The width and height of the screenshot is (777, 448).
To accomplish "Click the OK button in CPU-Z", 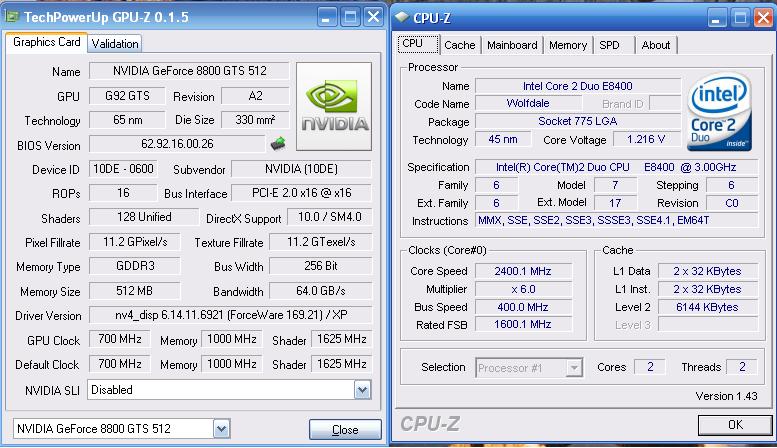I will [735, 425].
